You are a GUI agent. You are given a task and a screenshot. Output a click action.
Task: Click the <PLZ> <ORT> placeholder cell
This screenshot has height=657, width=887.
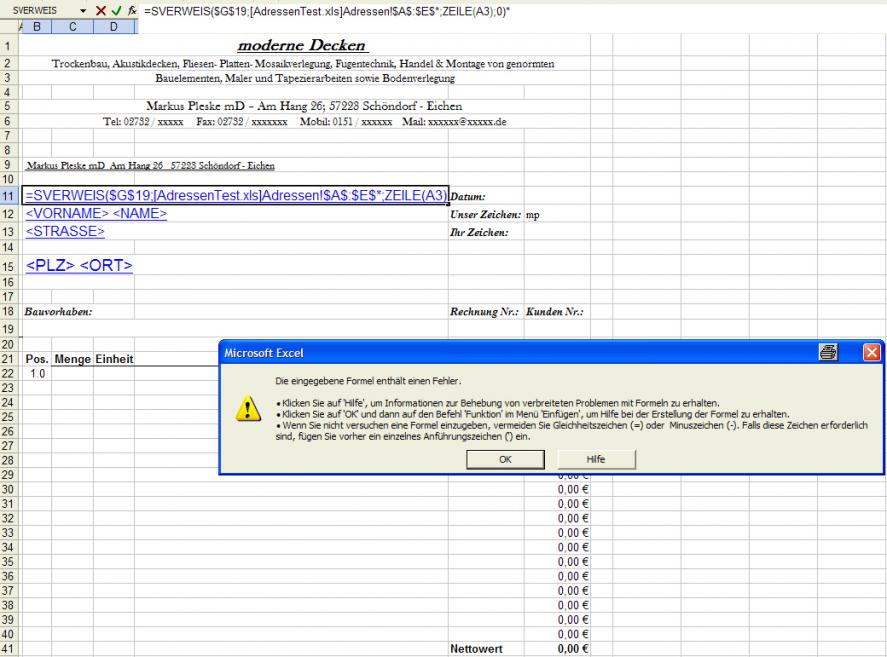coord(79,265)
